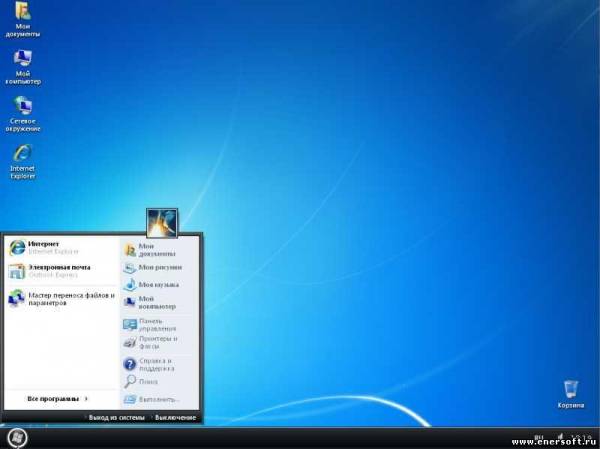This screenshot has height=449, width=600.
Task: Click the Мои рисунки pictures icon
Action: pyautogui.click(x=130, y=268)
